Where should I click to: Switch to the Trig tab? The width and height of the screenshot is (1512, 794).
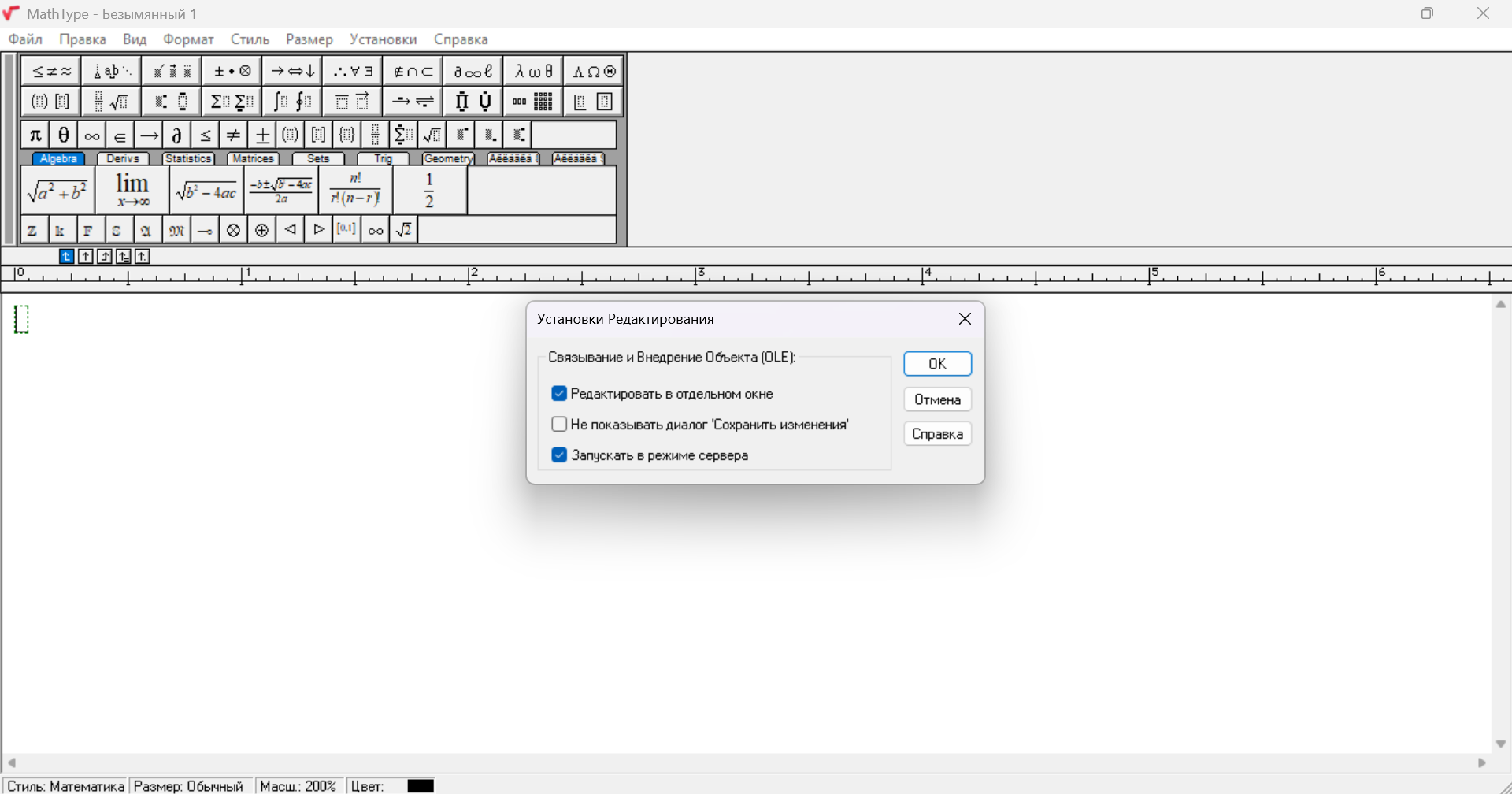(x=384, y=159)
